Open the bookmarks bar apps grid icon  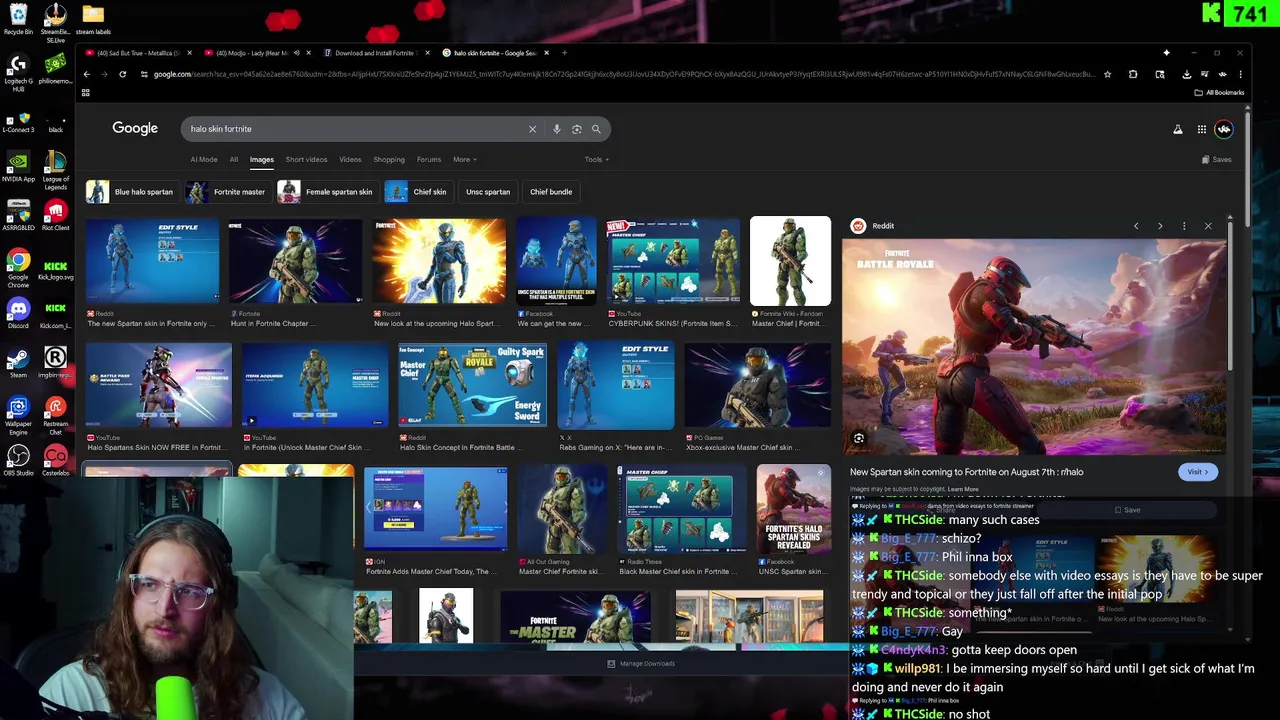click(x=86, y=93)
